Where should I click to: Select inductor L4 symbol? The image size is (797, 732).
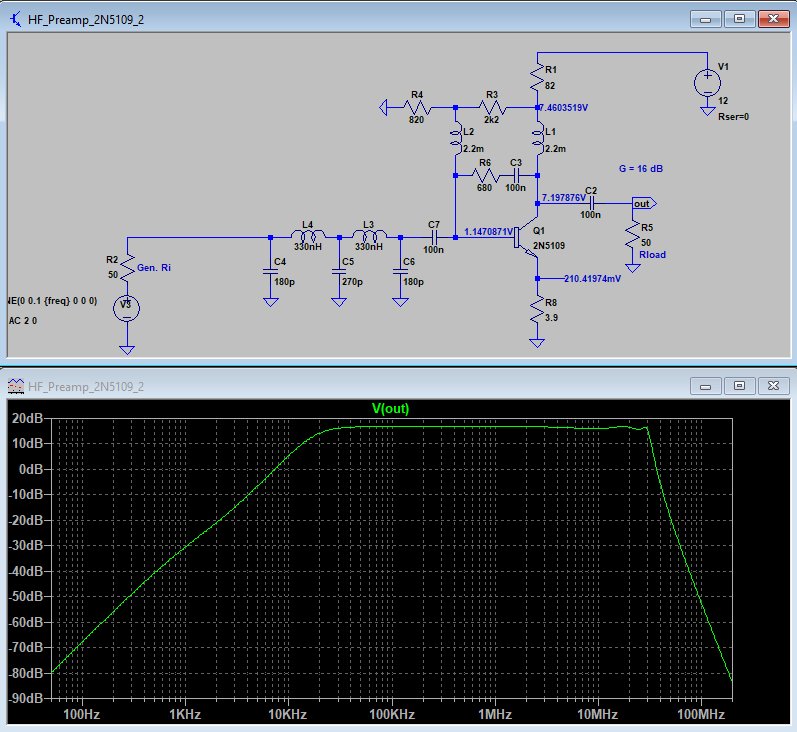[x=308, y=236]
